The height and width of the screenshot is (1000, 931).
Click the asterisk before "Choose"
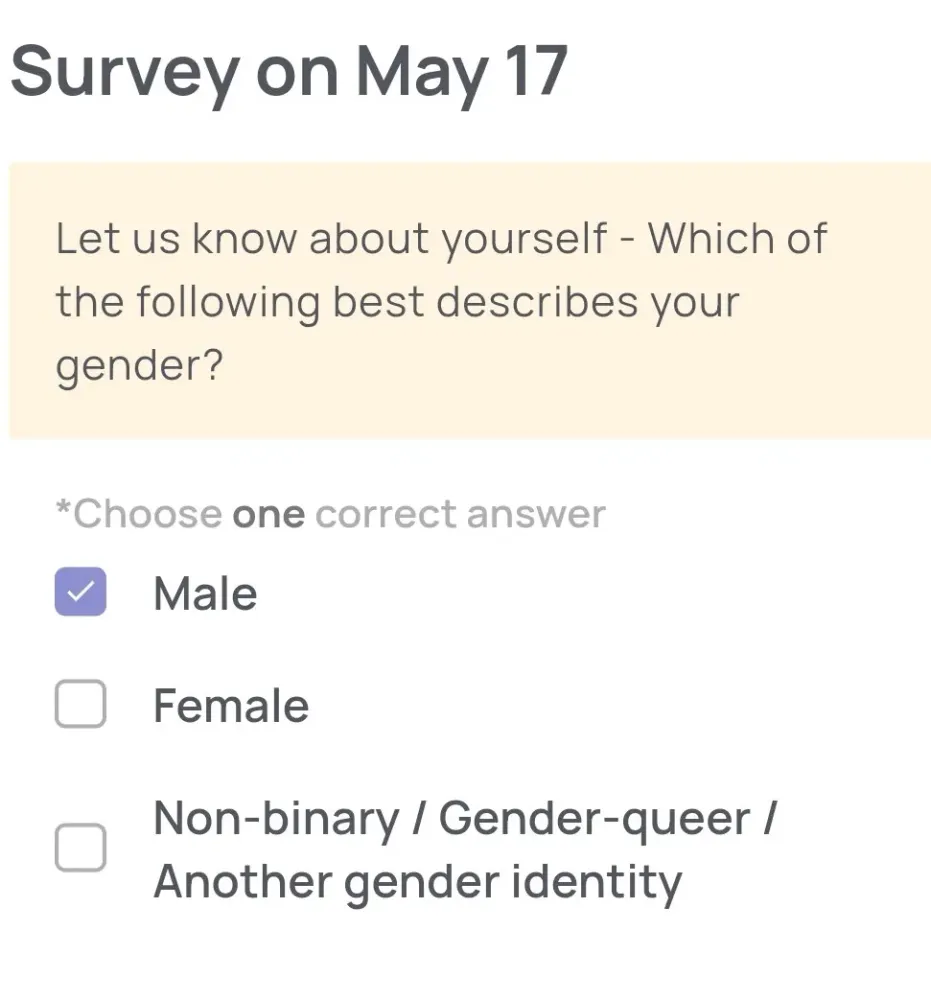pyautogui.click(x=63, y=512)
